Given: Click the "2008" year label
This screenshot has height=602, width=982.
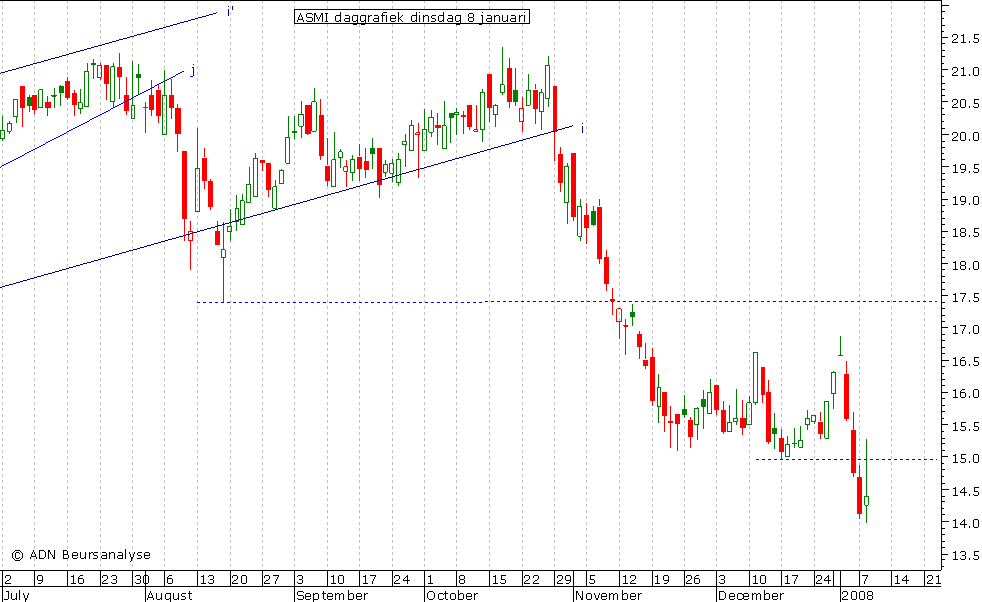Looking at the screenshot, I should click(857, 595).
